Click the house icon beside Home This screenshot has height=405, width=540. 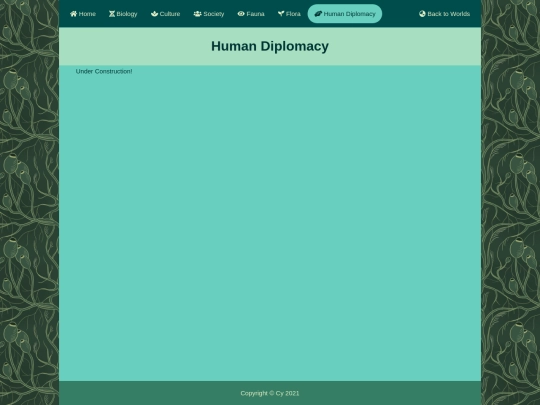[73, 14]
